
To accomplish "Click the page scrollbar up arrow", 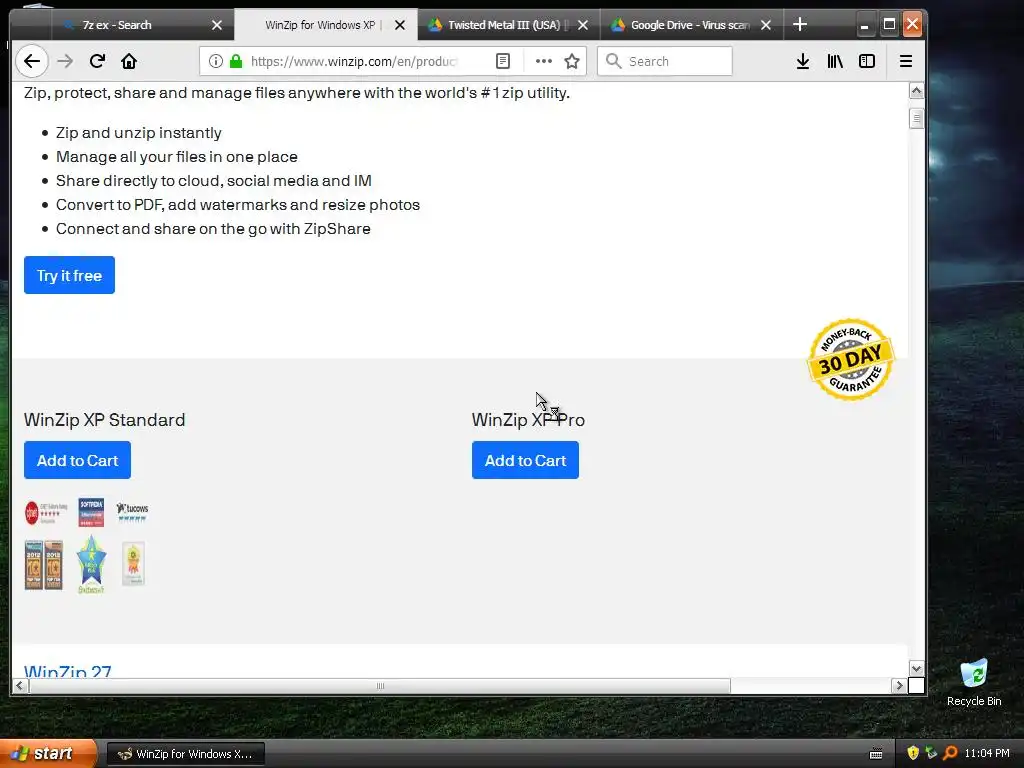I will 916,91.
